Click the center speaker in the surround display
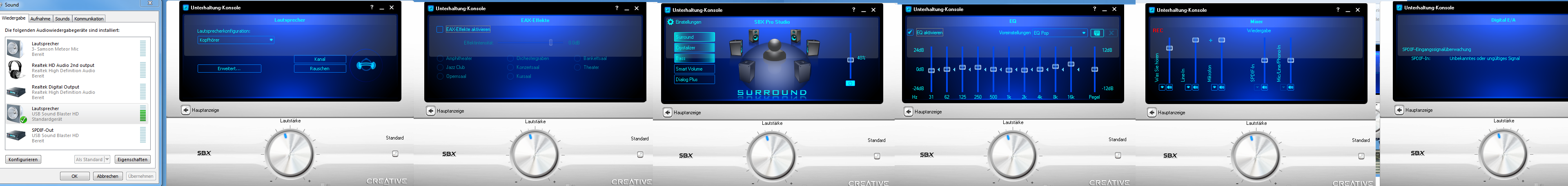1568x186 pixels. coord(774,51)
